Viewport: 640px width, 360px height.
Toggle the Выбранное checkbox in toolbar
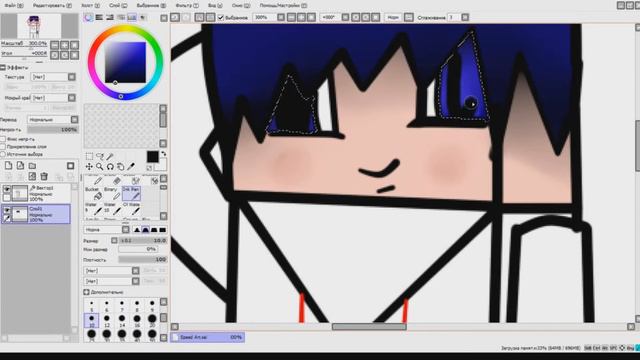[221, 18]
